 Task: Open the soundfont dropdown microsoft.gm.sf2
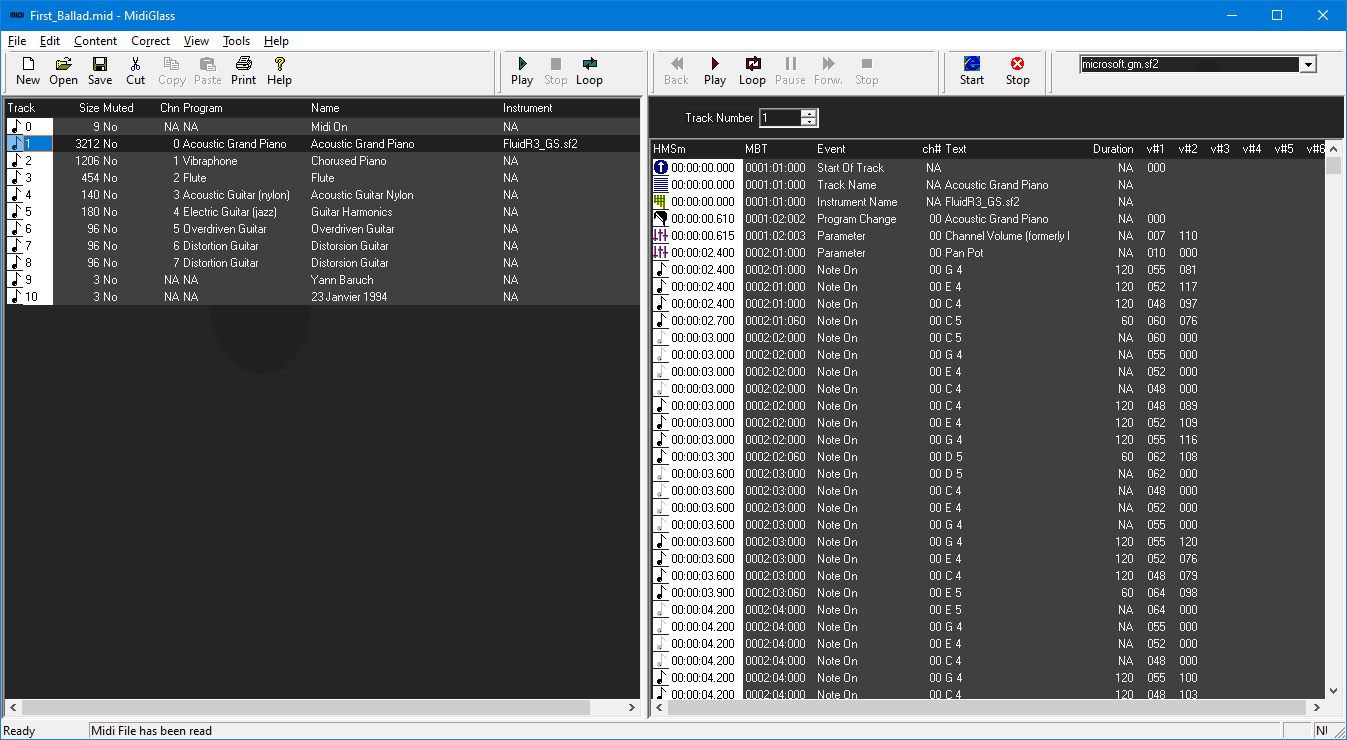(1307, 65)
